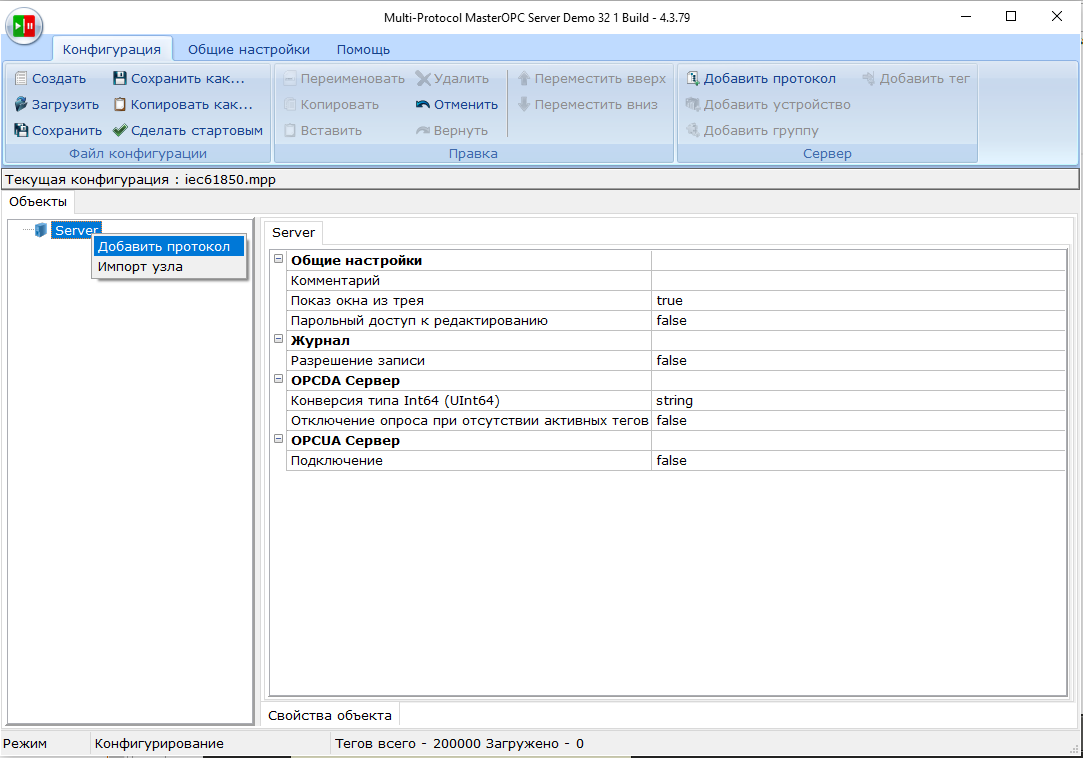This screenshot has height=758, width=1083.
Task: Click the Показ окна из трея true value
Action: [x=669, y=301]
